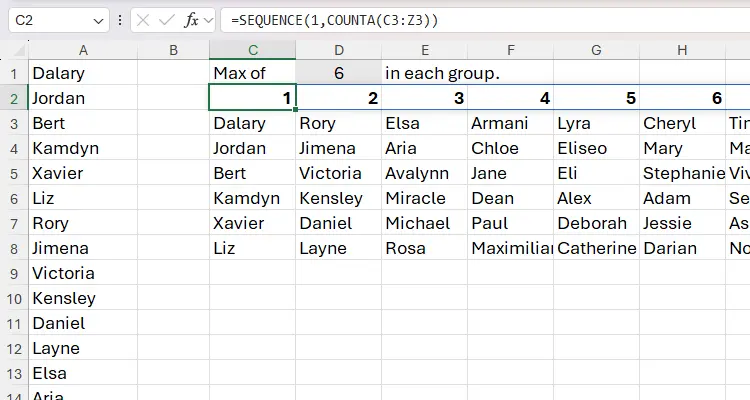Click the Enter checkmark formula icon

pyautogui.click(x=166, y=20)
